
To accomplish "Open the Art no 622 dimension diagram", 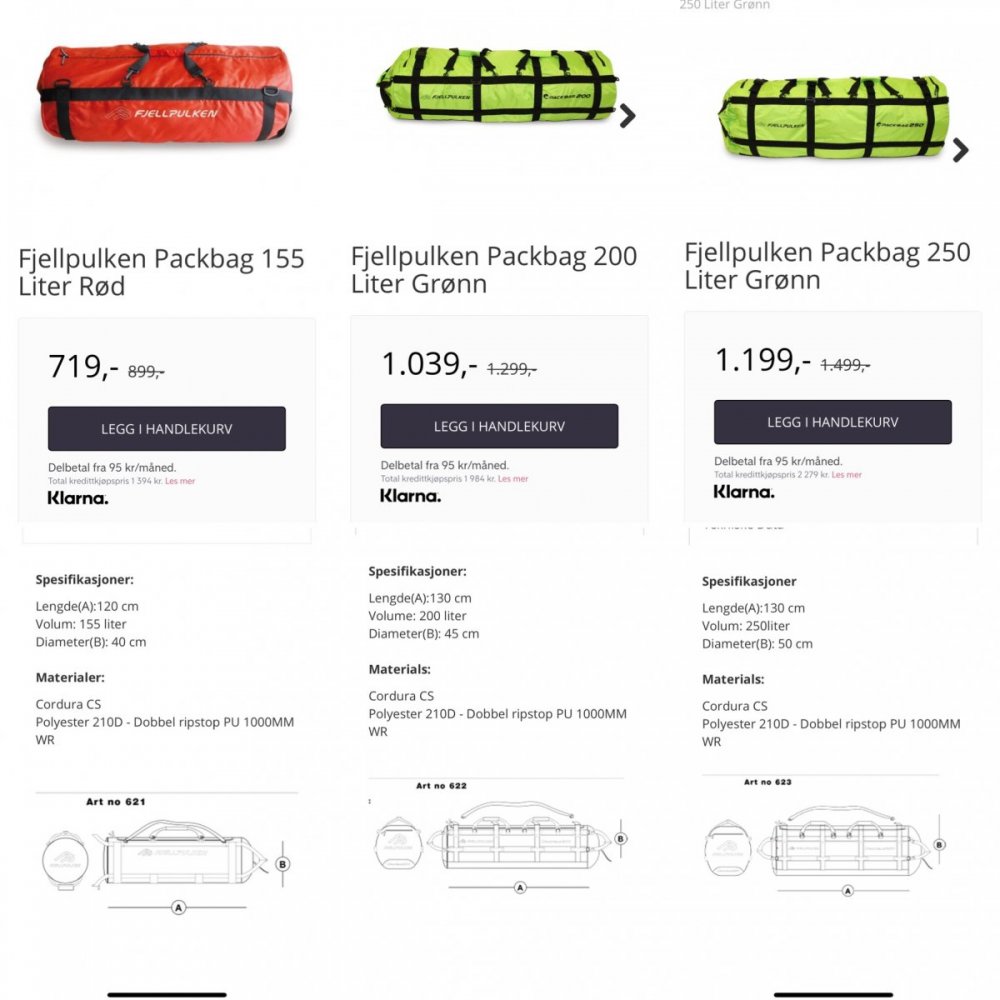I will click(498, 838).
